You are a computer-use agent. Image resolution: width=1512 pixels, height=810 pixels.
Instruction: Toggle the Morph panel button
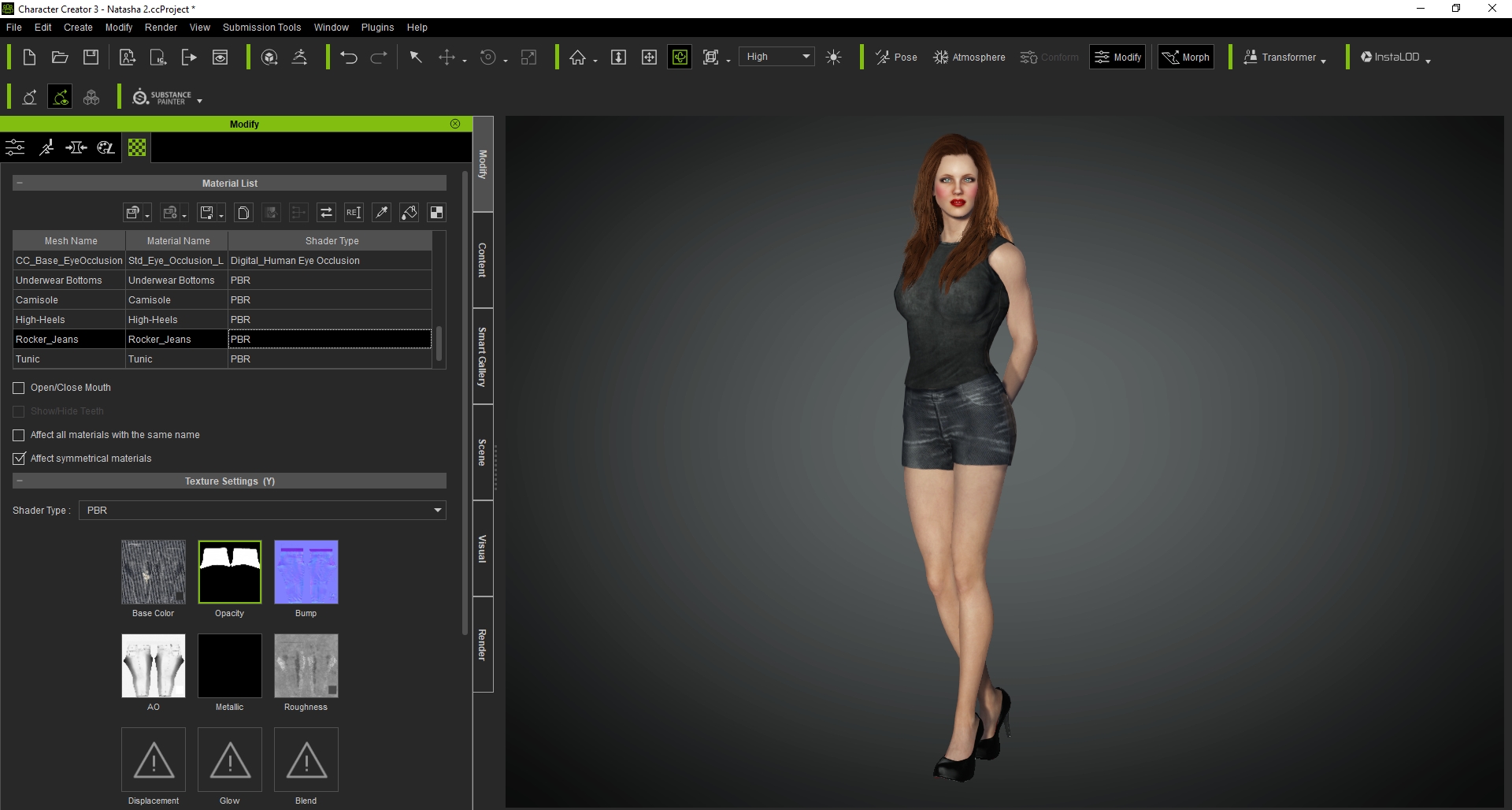coord(1186,57)
